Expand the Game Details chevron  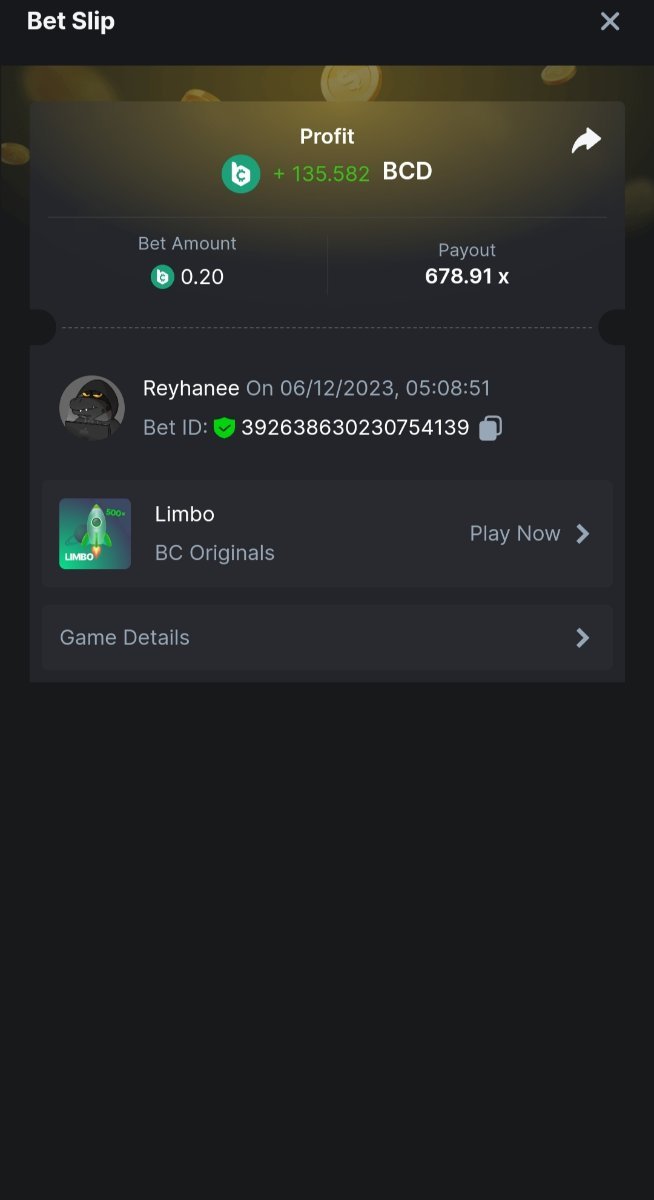point(583,638)
